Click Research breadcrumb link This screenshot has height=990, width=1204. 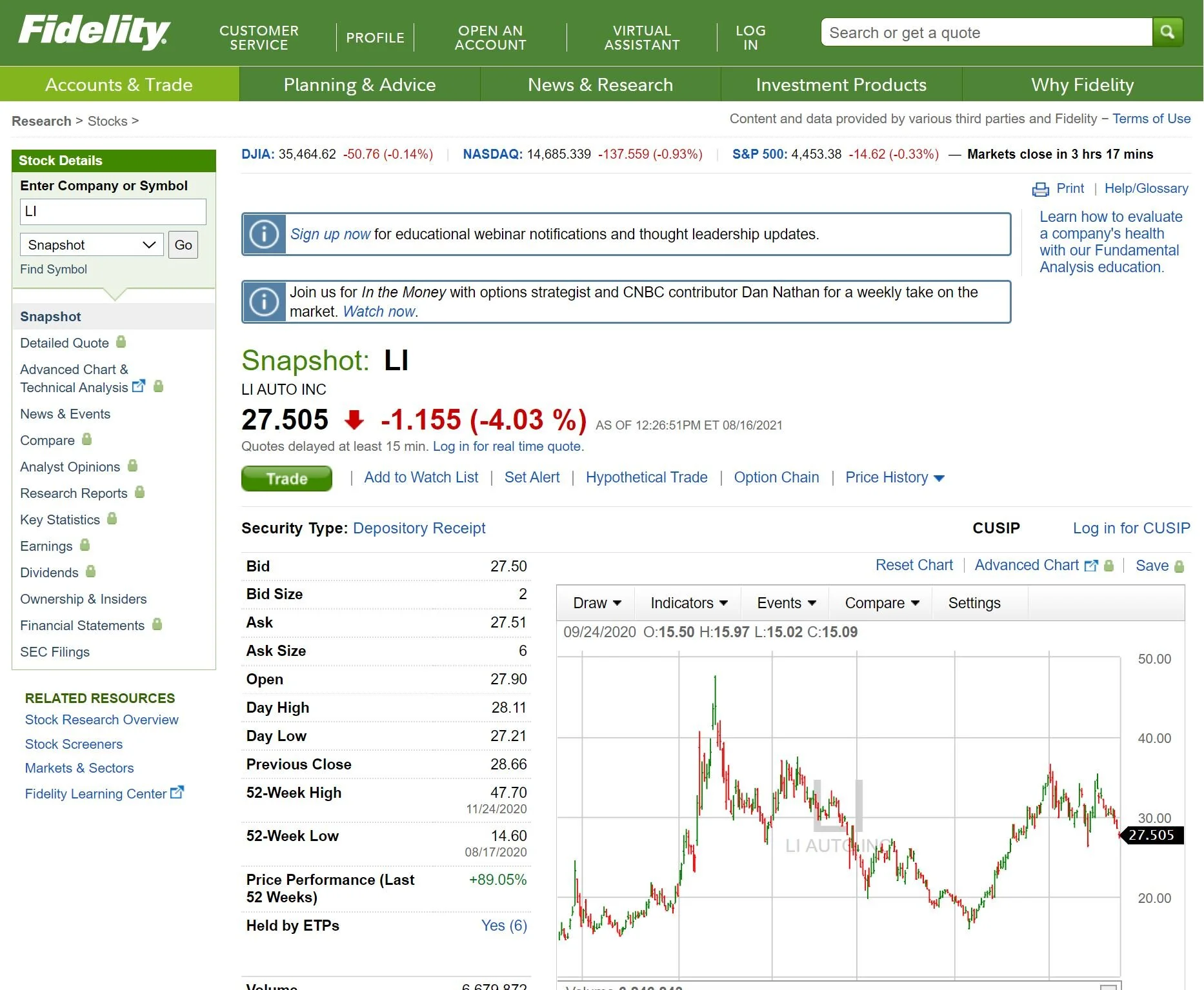click(41, 121)
